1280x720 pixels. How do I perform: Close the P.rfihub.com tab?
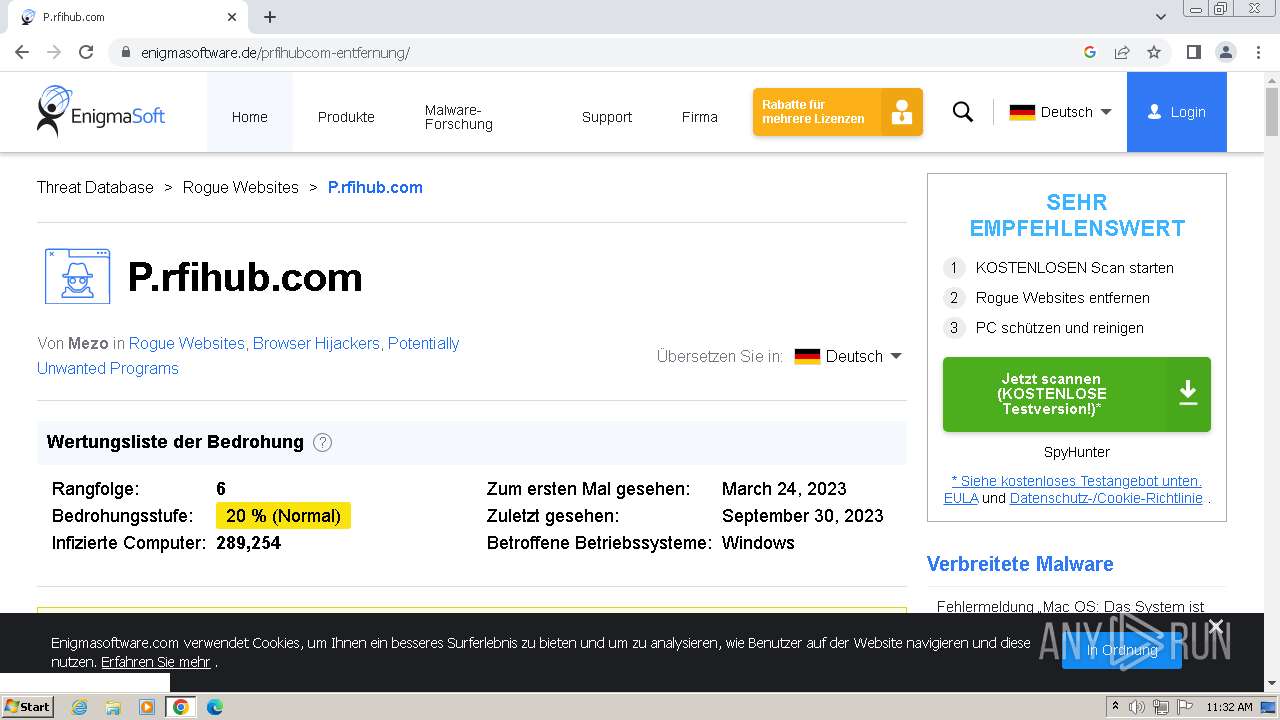pos(232,17)
